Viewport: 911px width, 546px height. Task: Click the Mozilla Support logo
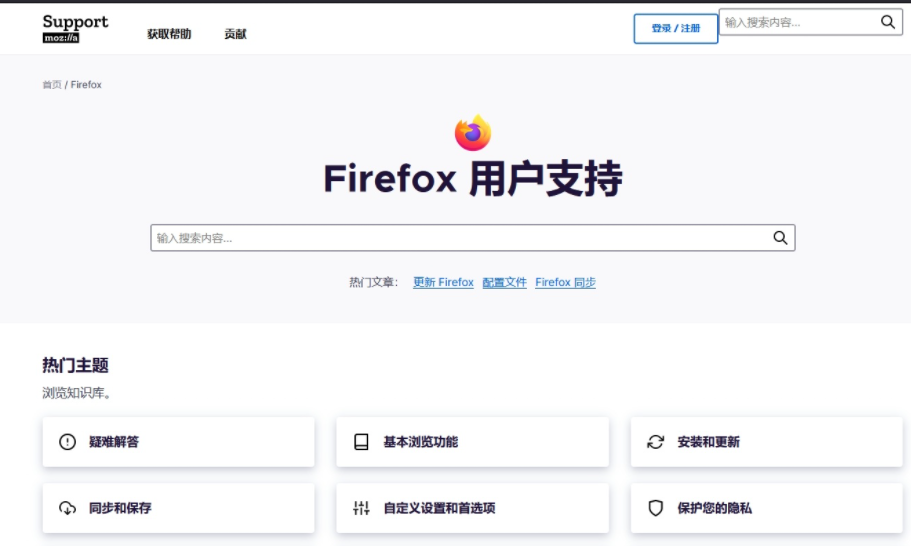click(75, 28)
